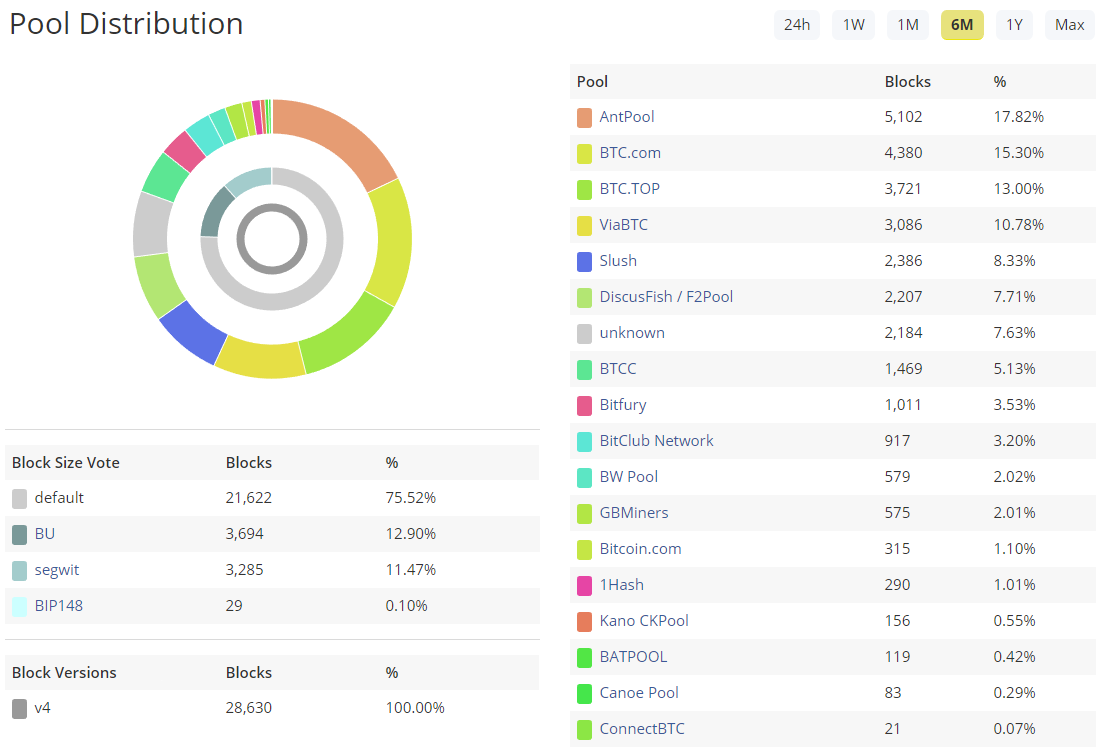The width and height of the screenshot is (1096, 750).
Task: Click the BIP148 vote link
Action: click(x=59, y=606)
